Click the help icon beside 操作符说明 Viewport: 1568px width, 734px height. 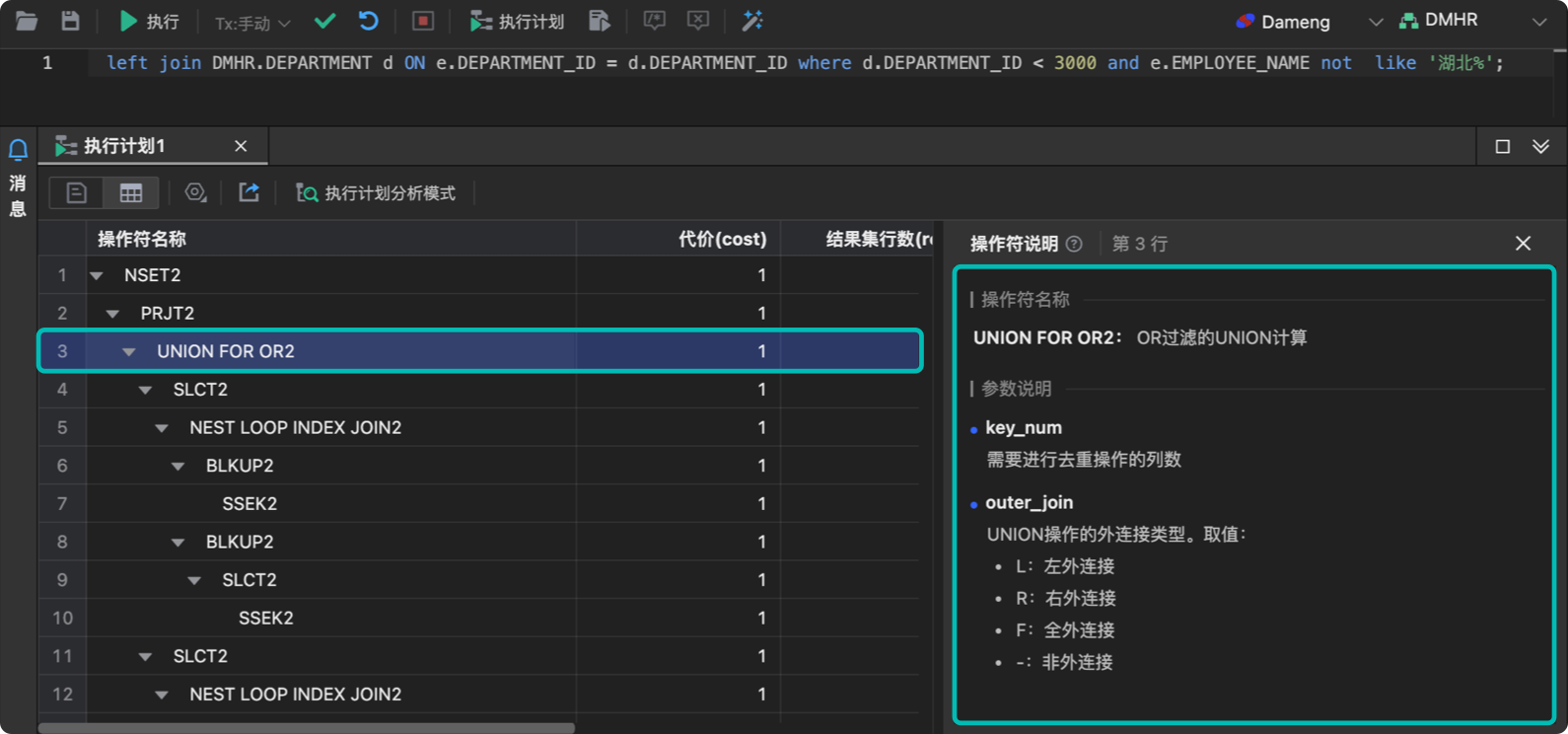[x=1074, y=244]
